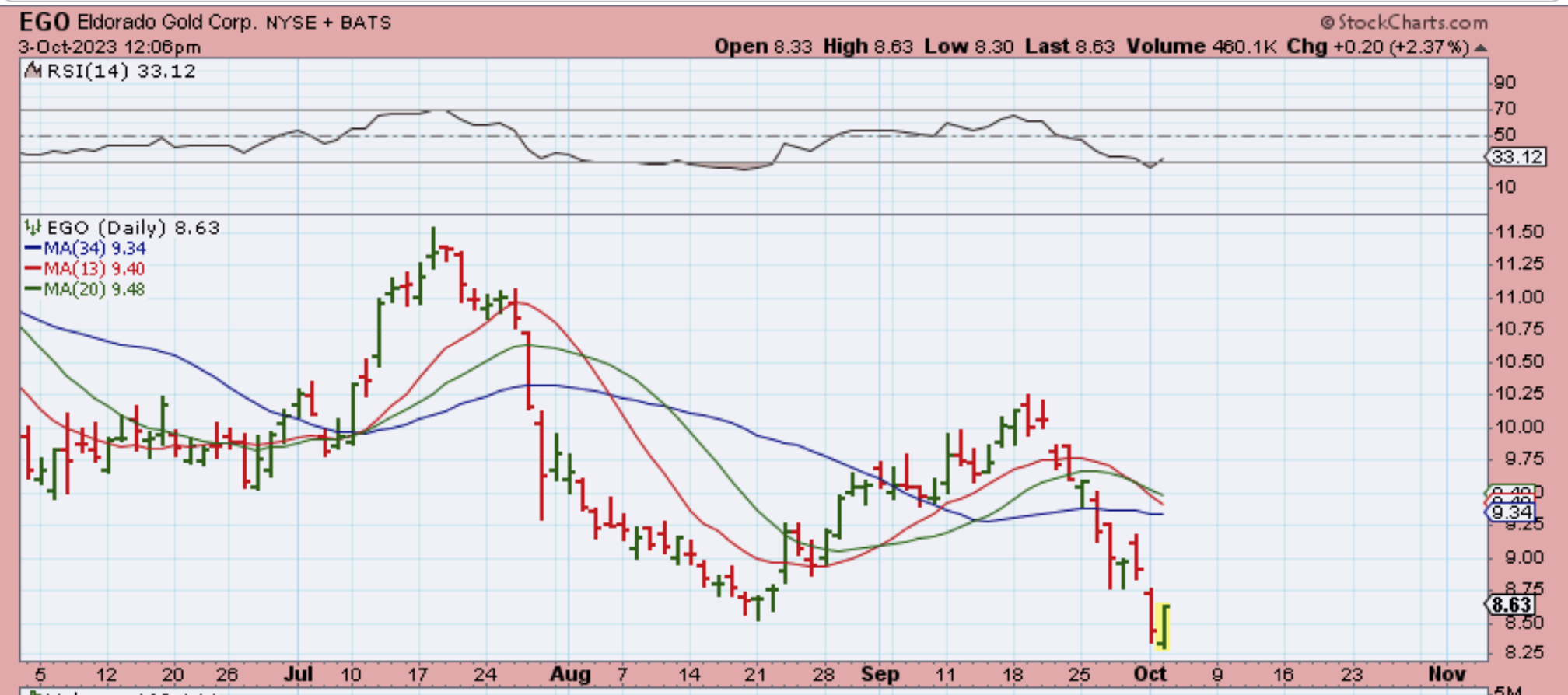Open the StockCharts.com copyright link
Screen dimensions: 1568x695
tap(1404, 23)
